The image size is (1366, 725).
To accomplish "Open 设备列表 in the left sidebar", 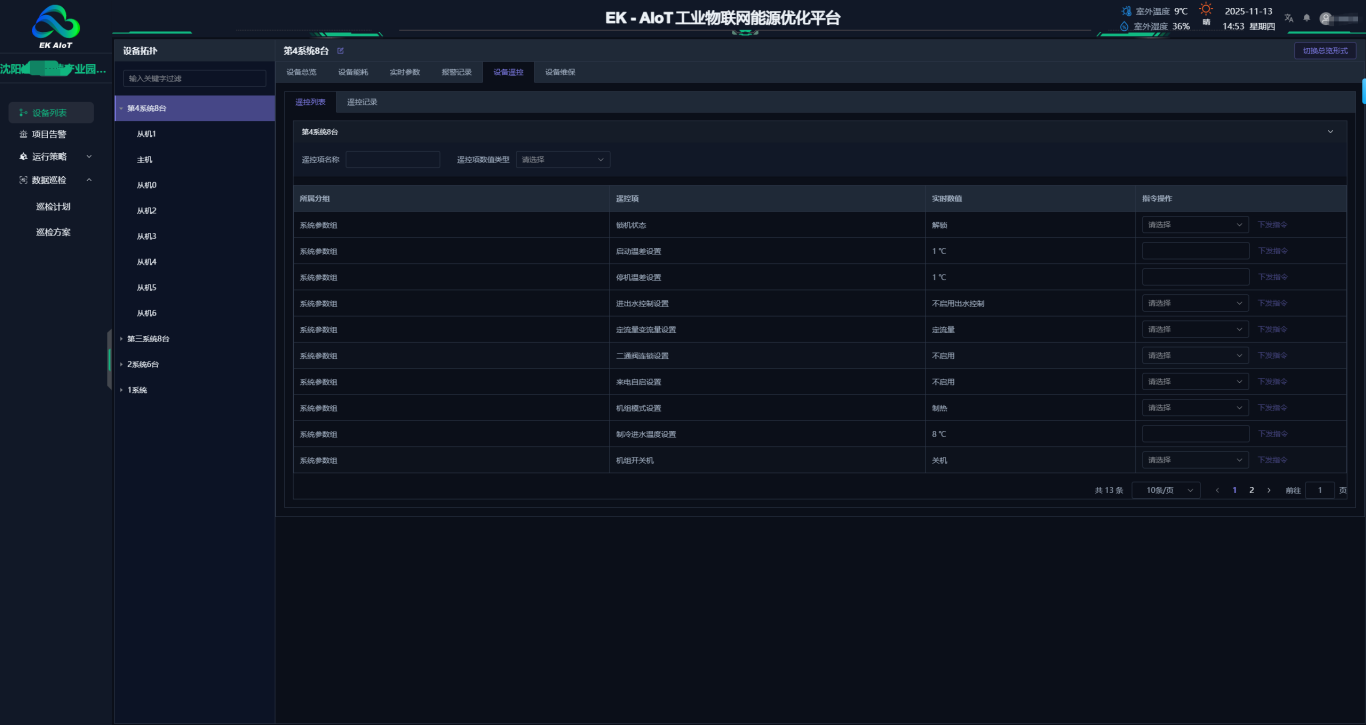I will [50, 113].
